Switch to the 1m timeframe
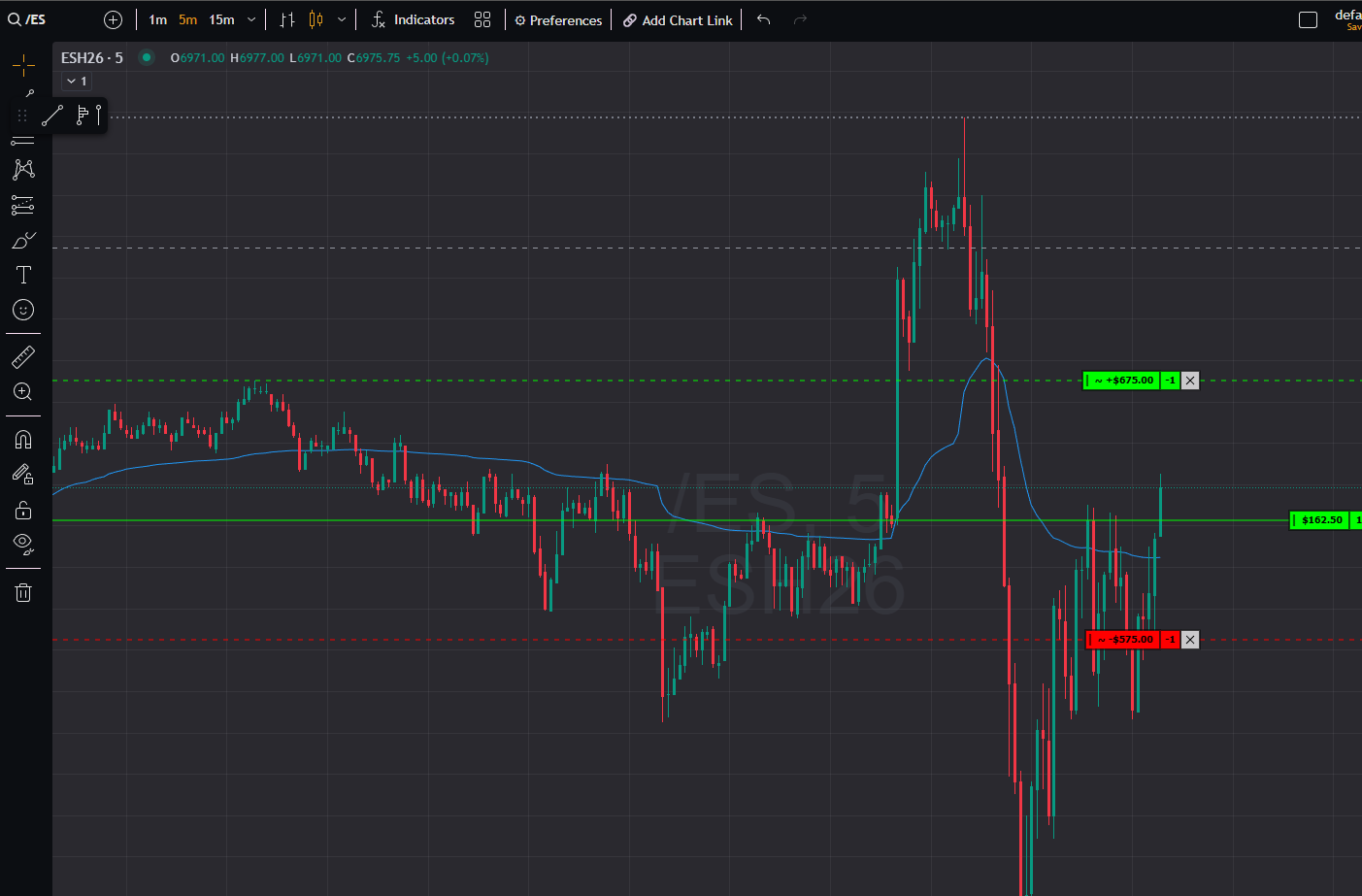This screenshot has width=1362, height=896. click(x=157, y=20)
